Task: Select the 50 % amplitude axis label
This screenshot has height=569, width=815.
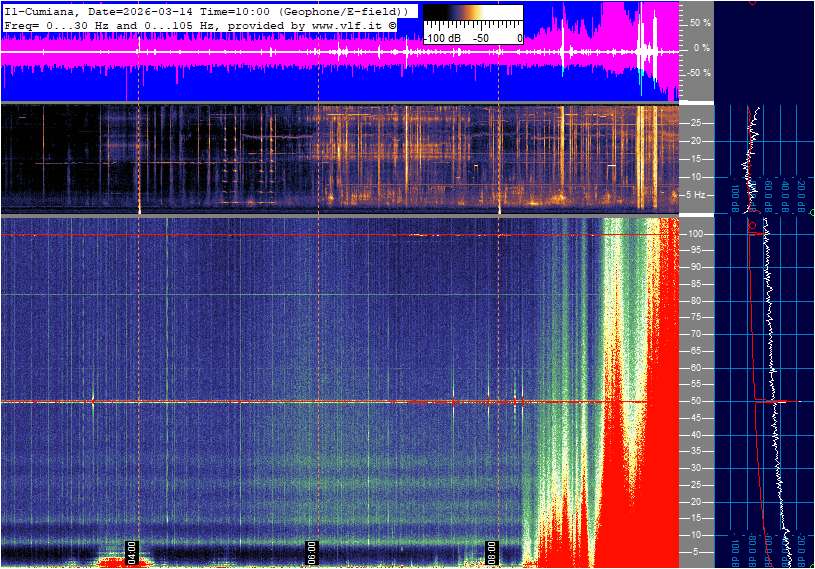Action: pos(700,22)
